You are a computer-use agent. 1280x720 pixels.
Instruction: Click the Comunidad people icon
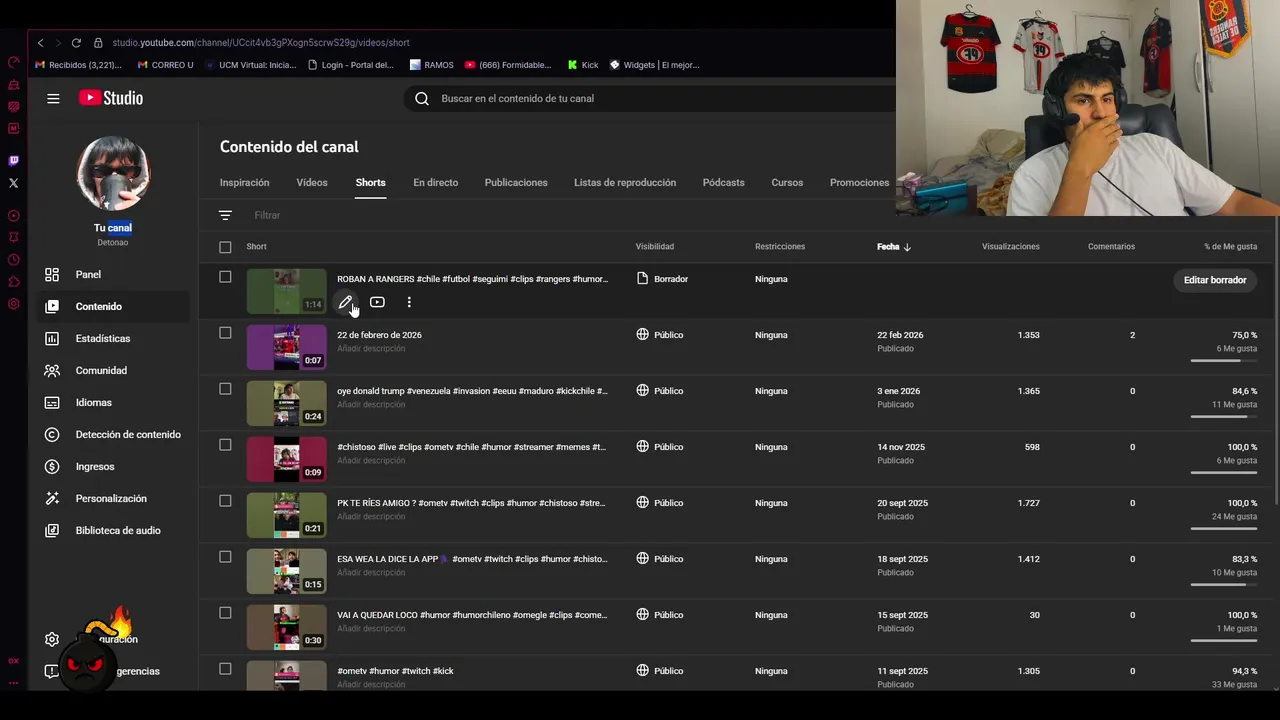pyautogui.click(x=52, y=370)
